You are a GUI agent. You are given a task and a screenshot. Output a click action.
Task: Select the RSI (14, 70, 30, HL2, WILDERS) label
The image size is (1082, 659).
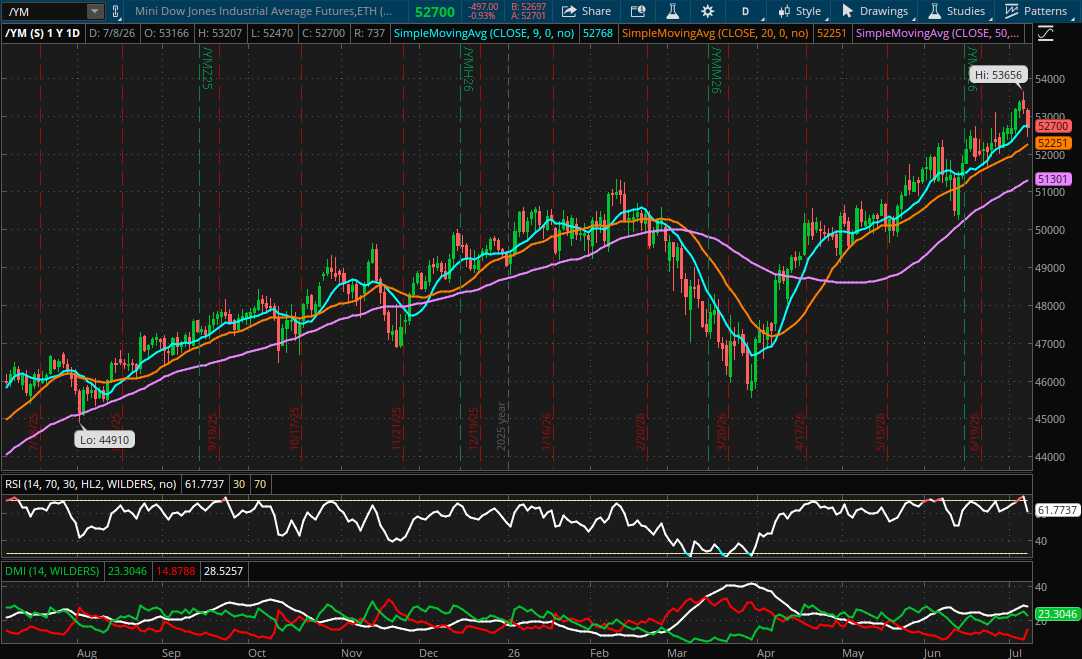90,484
